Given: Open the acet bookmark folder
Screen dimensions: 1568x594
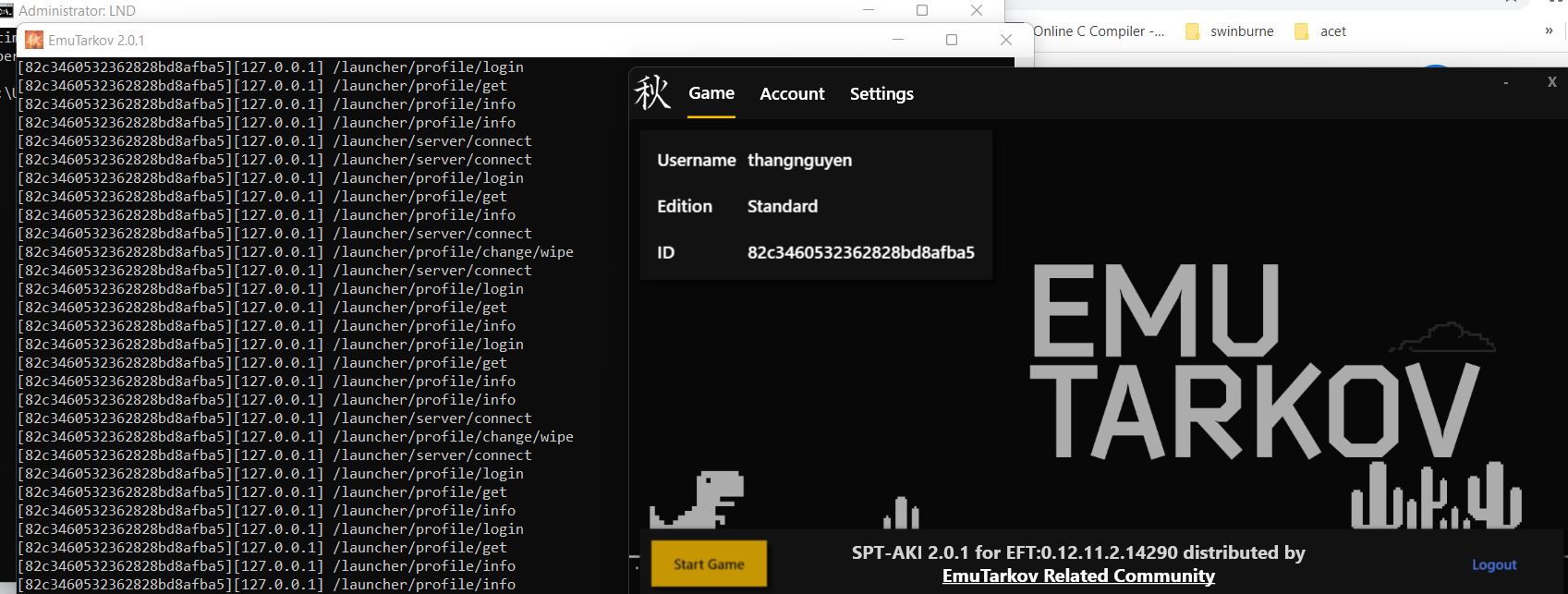Looking at the screenshot, I should click(x=1321, y=31).
